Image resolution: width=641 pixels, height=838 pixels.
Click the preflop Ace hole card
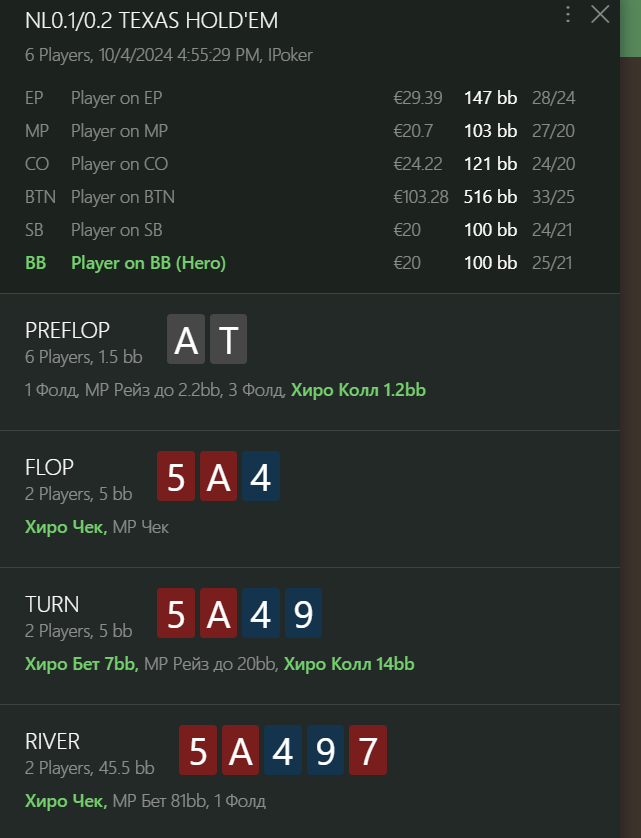[186, 340]
